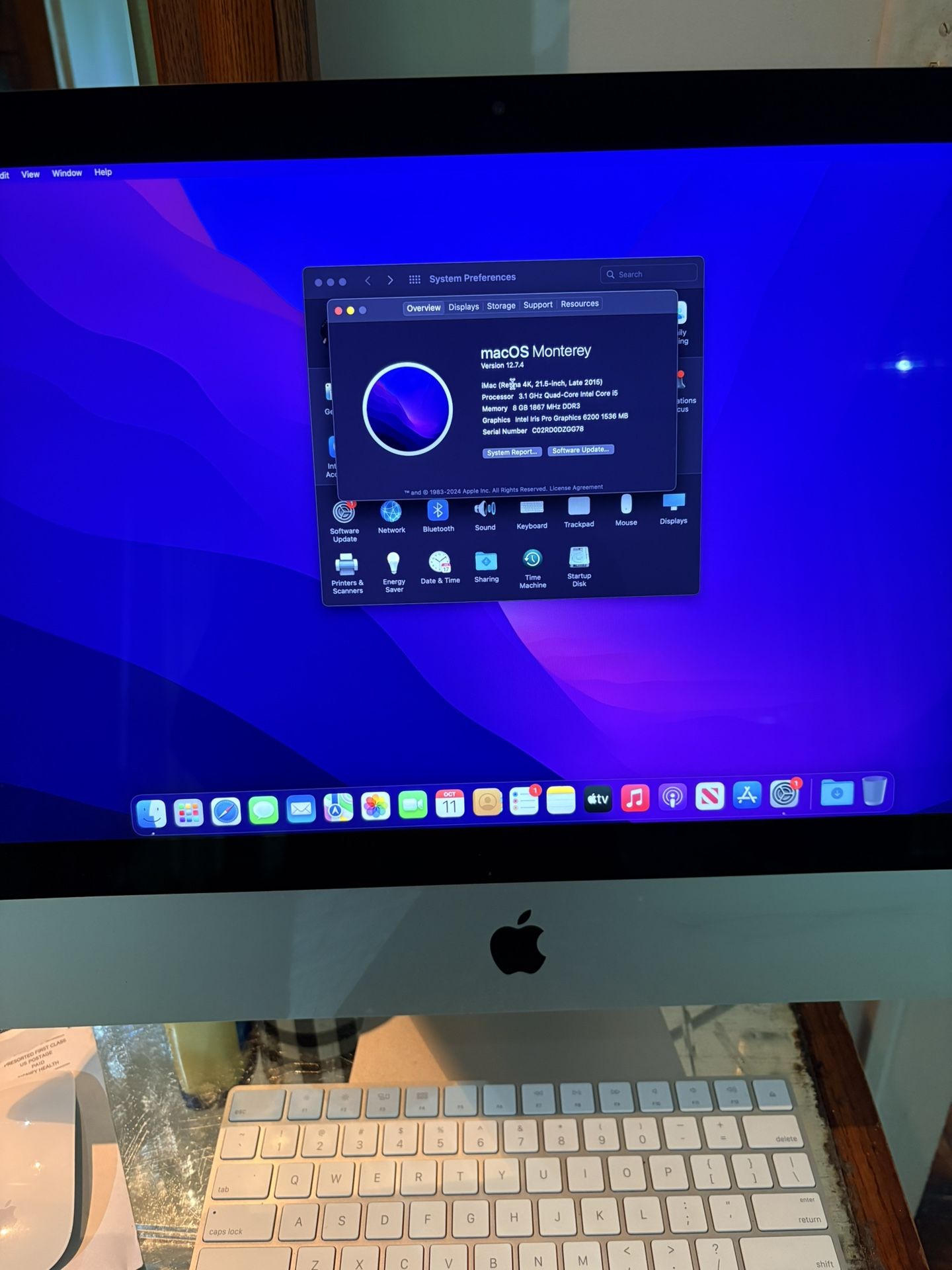Screen dimensions: 952x1270
Task: Click the System Report button
Action: click(x=512, y=452)
